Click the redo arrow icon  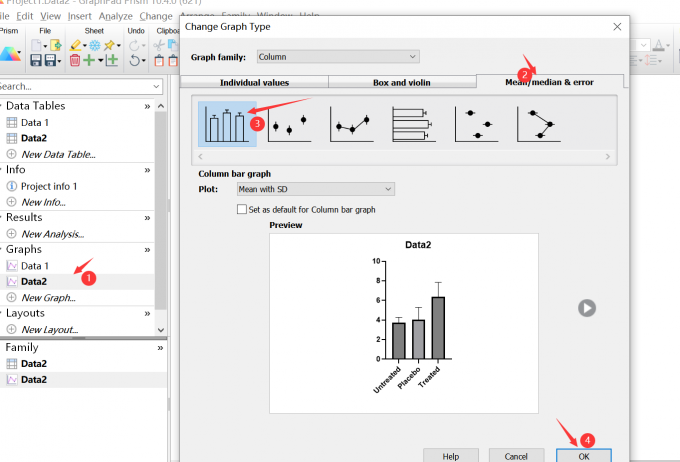point(134,45)
